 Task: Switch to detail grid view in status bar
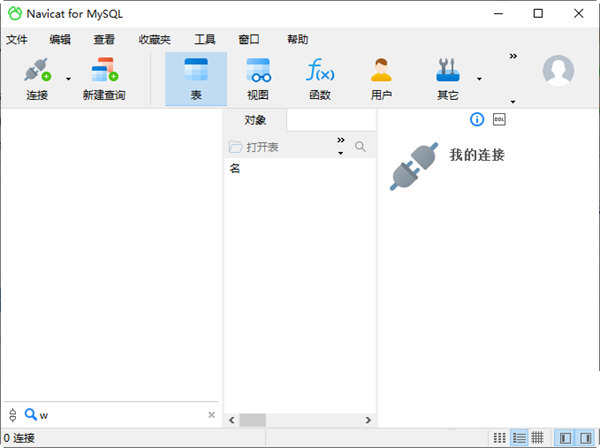point(538,438)
